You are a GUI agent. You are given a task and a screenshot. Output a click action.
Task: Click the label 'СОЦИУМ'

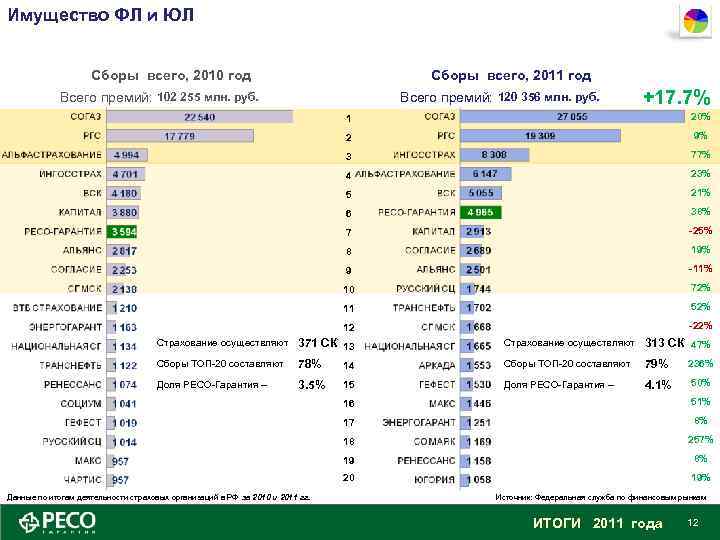click(x=81, y=404)
